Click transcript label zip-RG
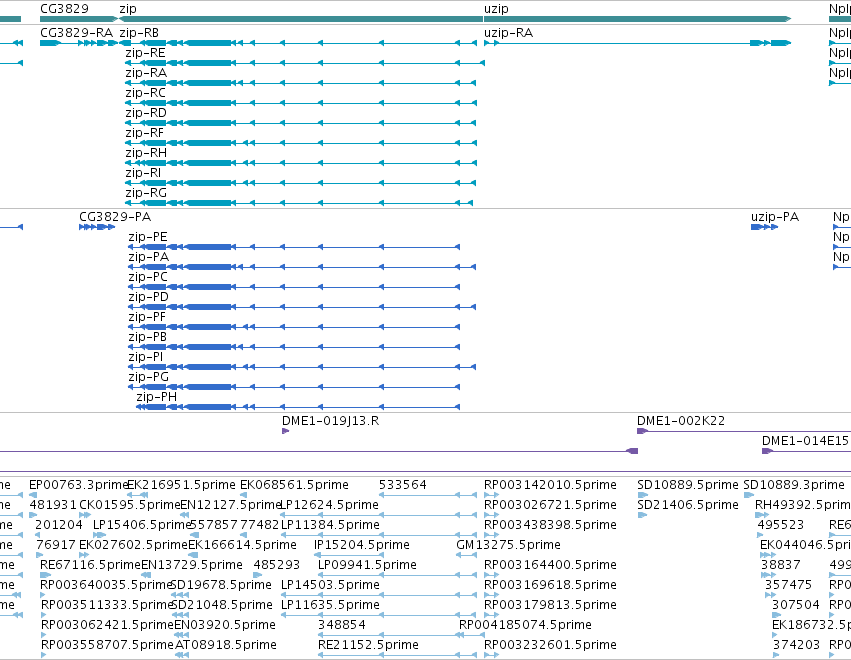Screen dimensions: 851x660 click(146, 193)
